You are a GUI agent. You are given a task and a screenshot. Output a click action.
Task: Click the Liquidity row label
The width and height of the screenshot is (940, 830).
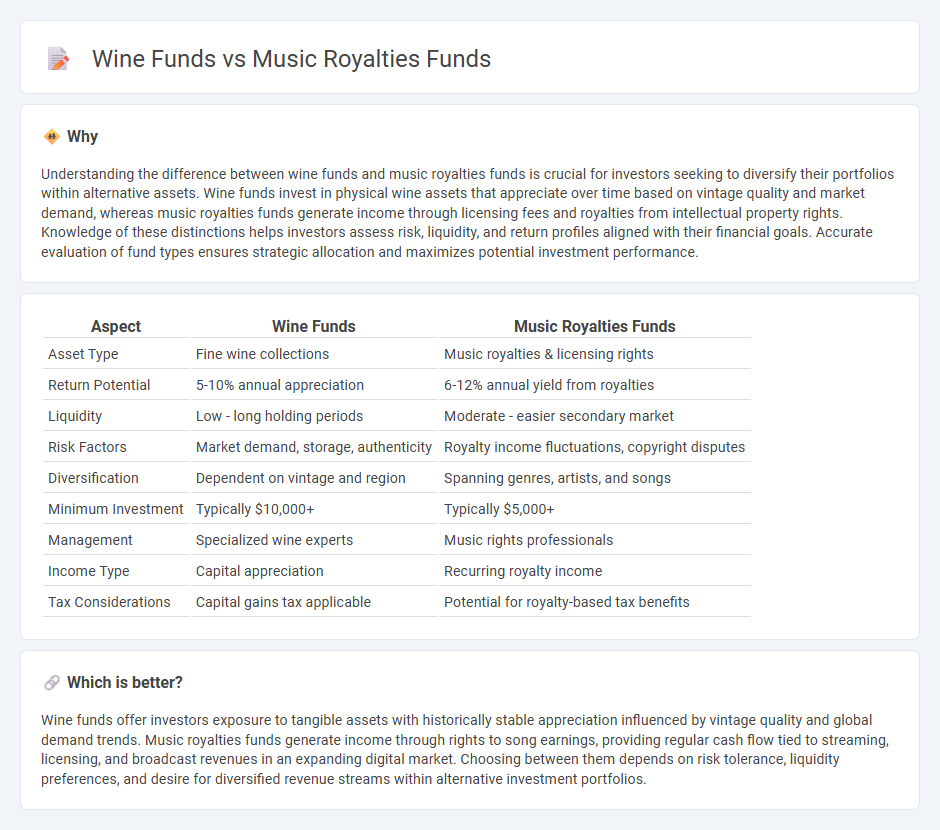[x=75, y=416]
